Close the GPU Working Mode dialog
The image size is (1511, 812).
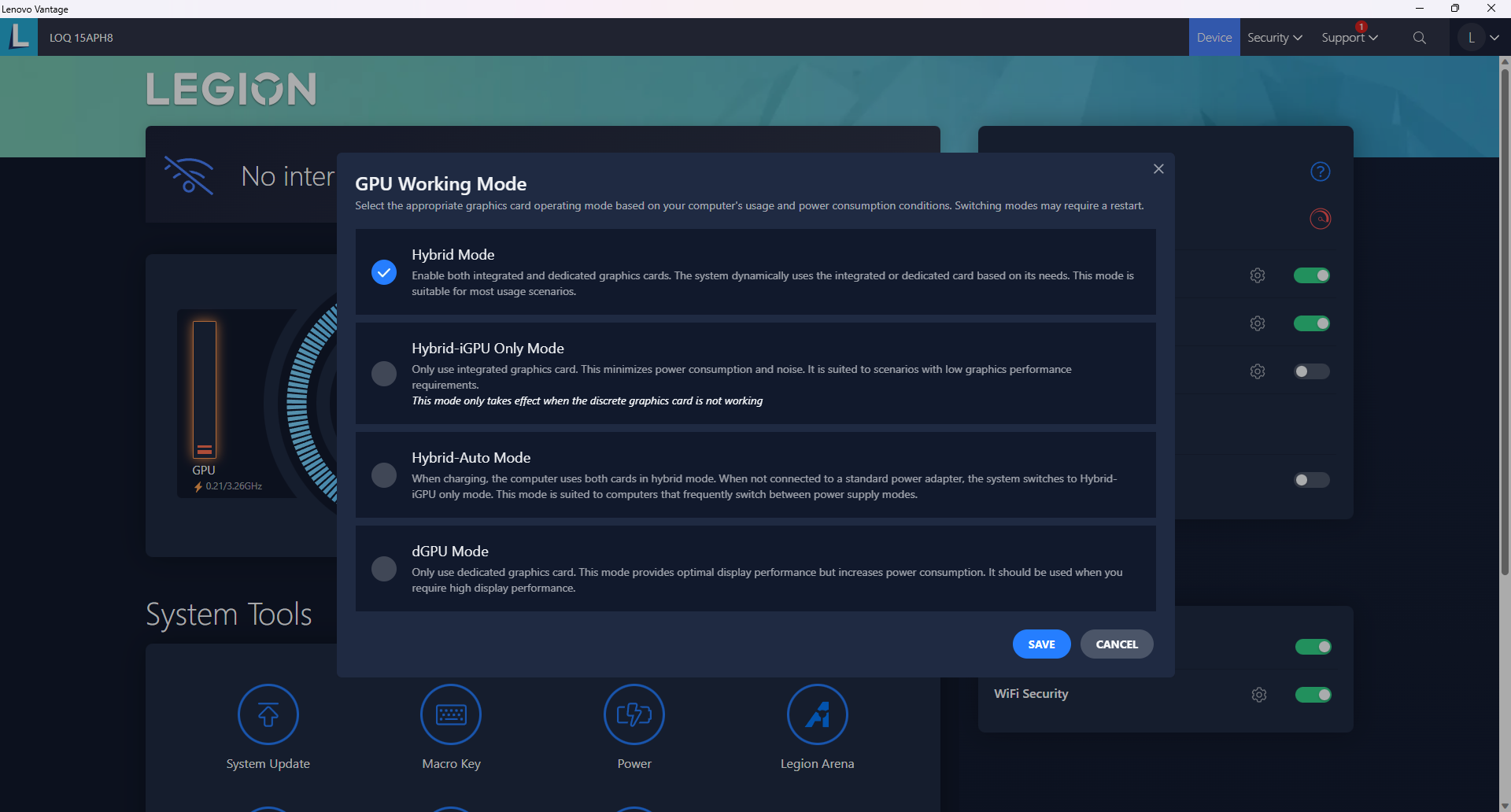click(1158, 169)
